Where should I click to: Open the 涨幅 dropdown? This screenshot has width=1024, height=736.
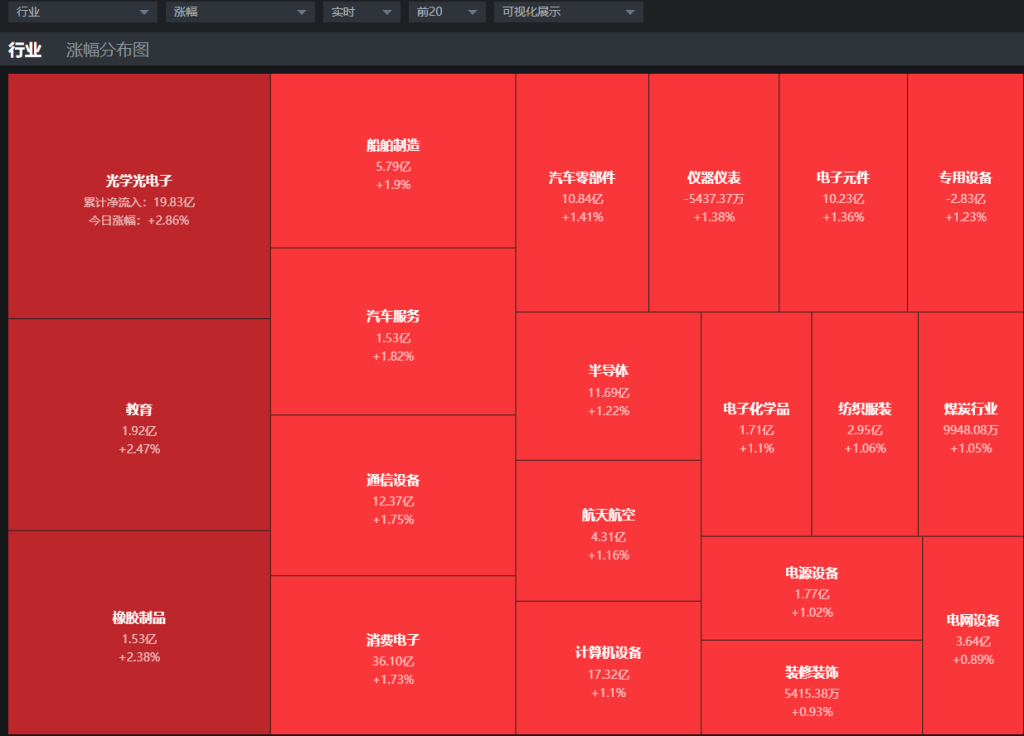click(x=240, y=12)
